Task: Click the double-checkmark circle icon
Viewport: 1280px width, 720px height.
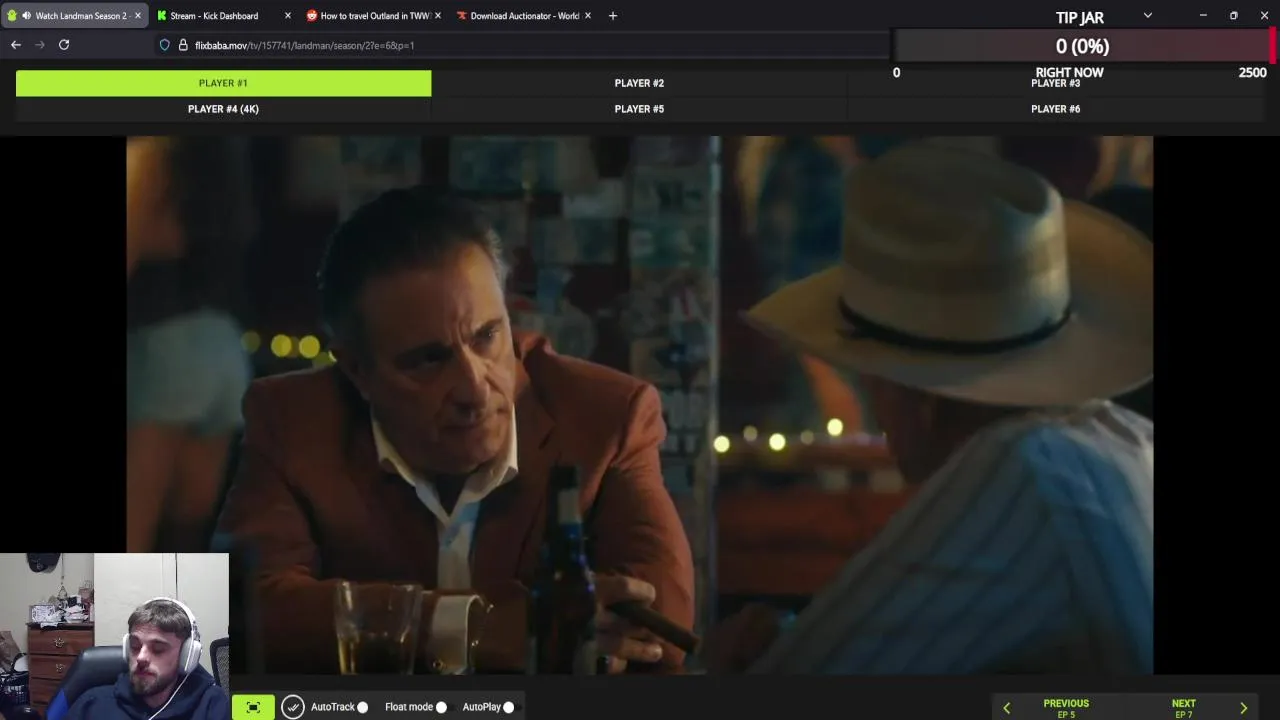Action: click(292, 707)
